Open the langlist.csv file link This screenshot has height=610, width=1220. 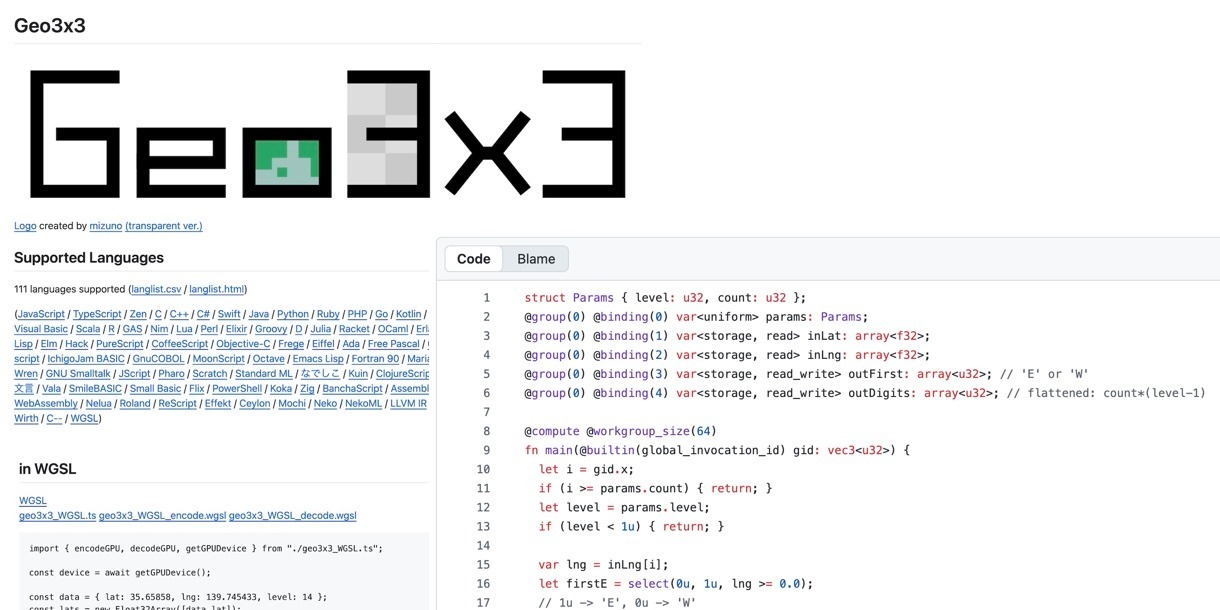pyautogui.click(x=156, y=289)
